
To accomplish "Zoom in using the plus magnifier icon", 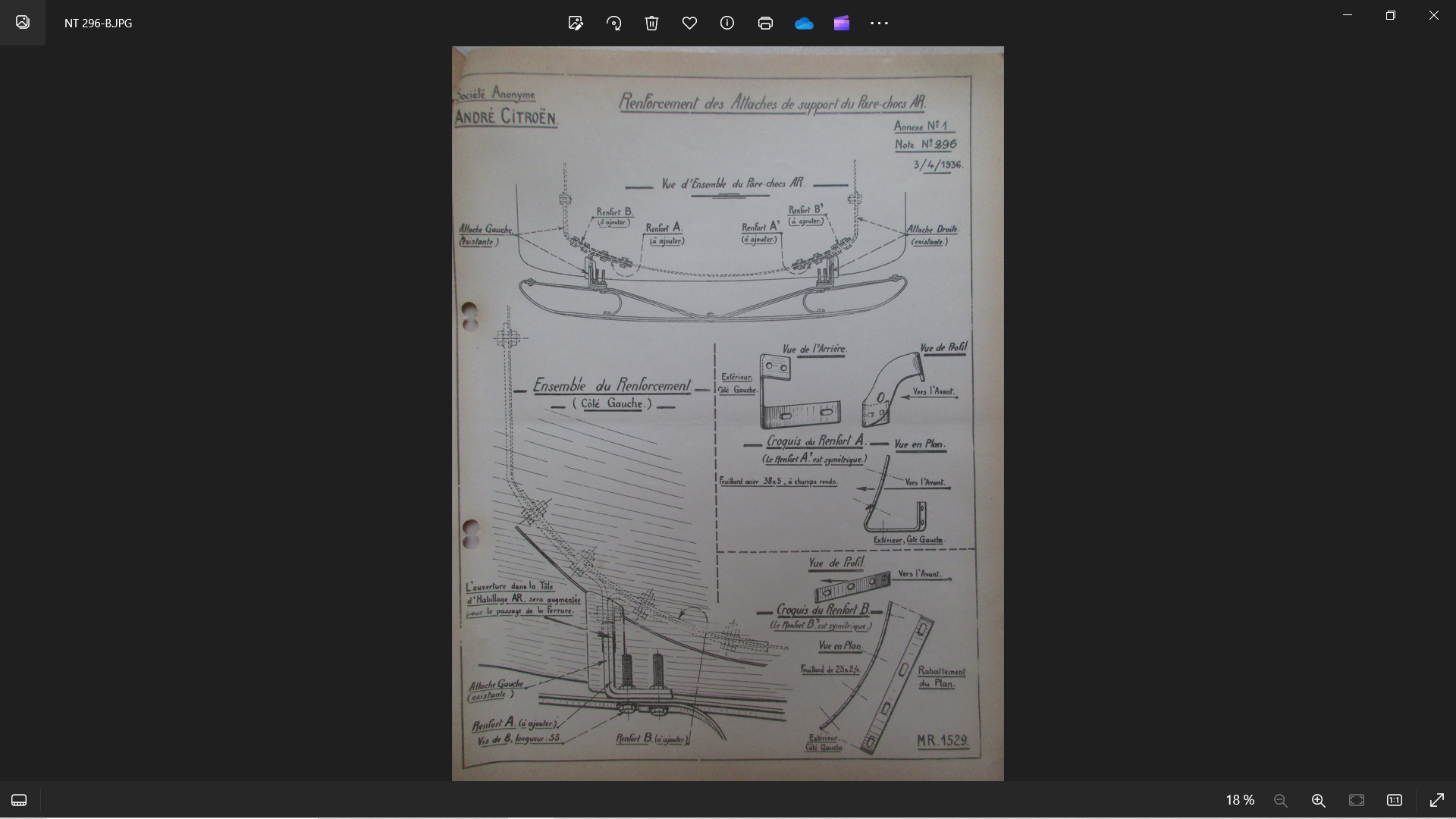I will pyautogui.click(x=1319, y=800).
